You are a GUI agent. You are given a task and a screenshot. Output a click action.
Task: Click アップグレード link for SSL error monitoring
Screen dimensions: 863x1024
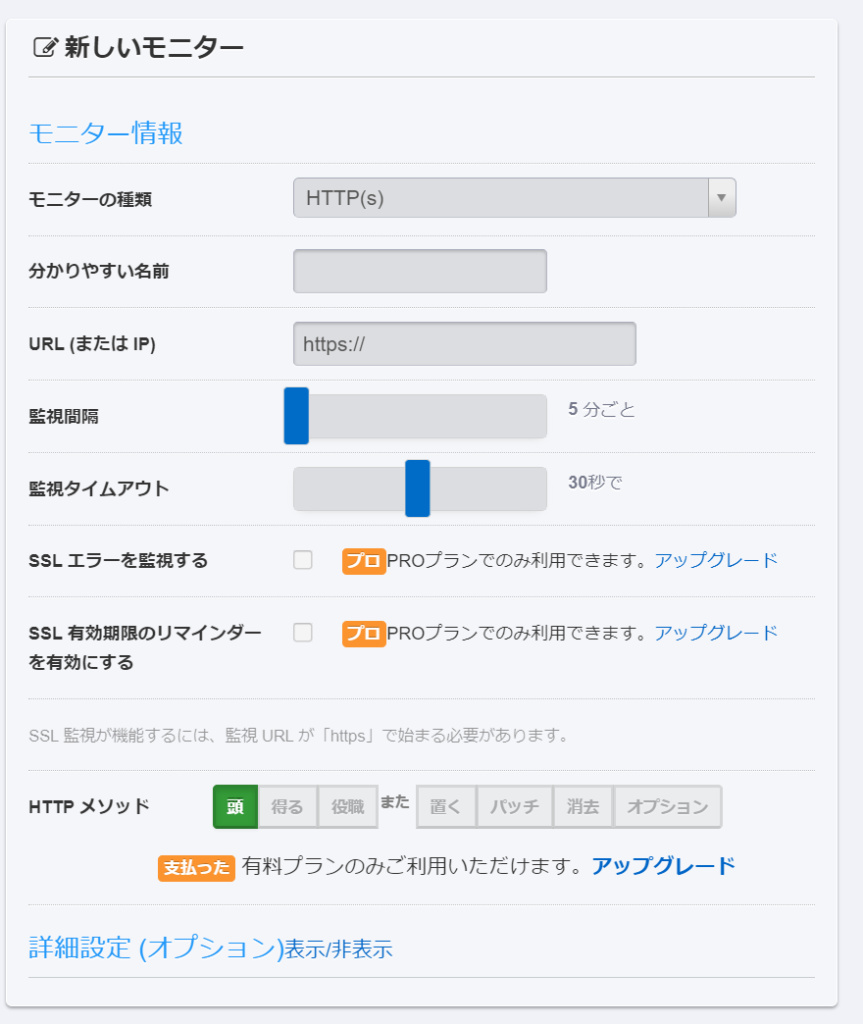716,560
